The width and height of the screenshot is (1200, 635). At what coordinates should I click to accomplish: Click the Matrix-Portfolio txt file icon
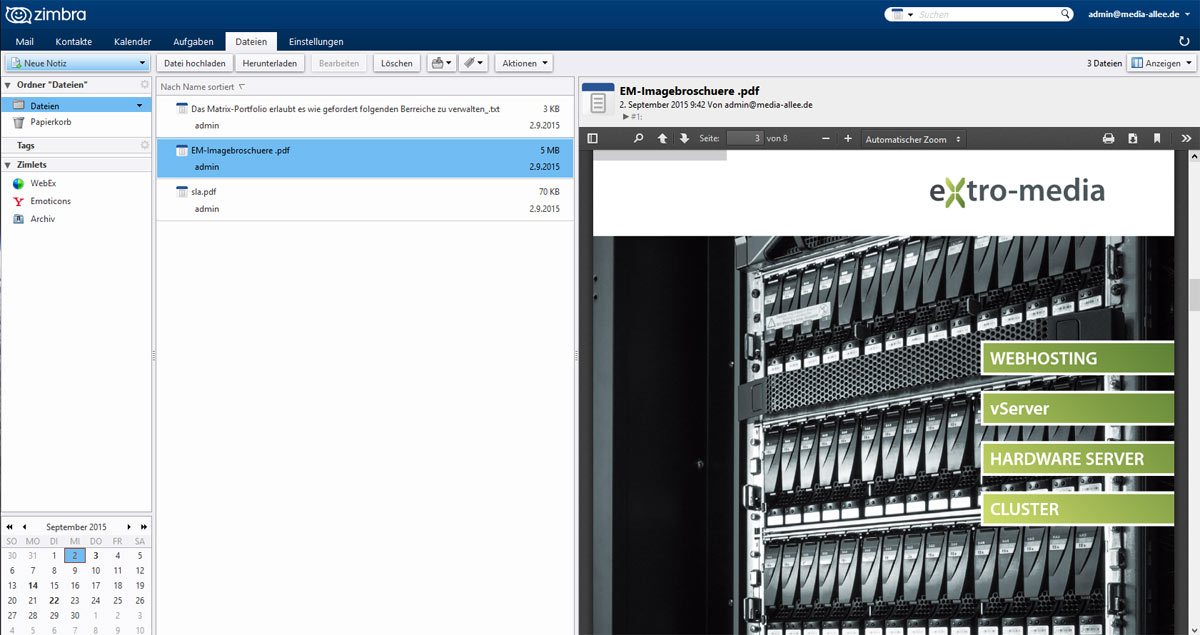[182, 108]
